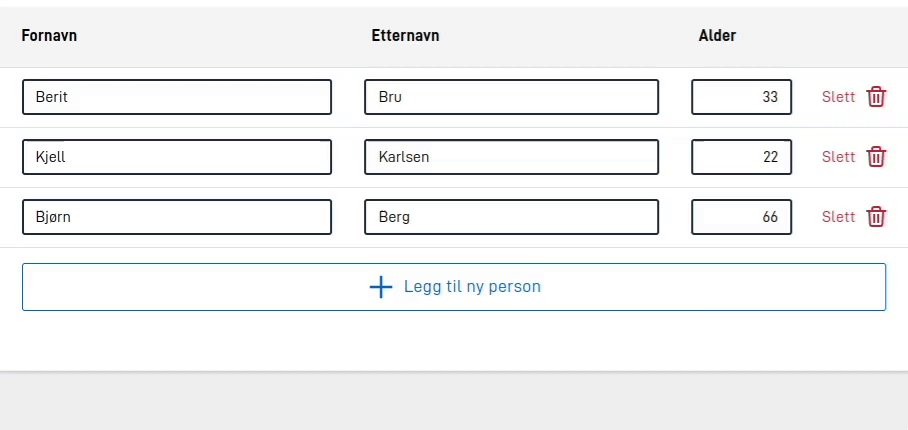Select the surname field containing Bru
This screenshot has height=430, width=908.
pyautogui.click(x=511, y=97)
